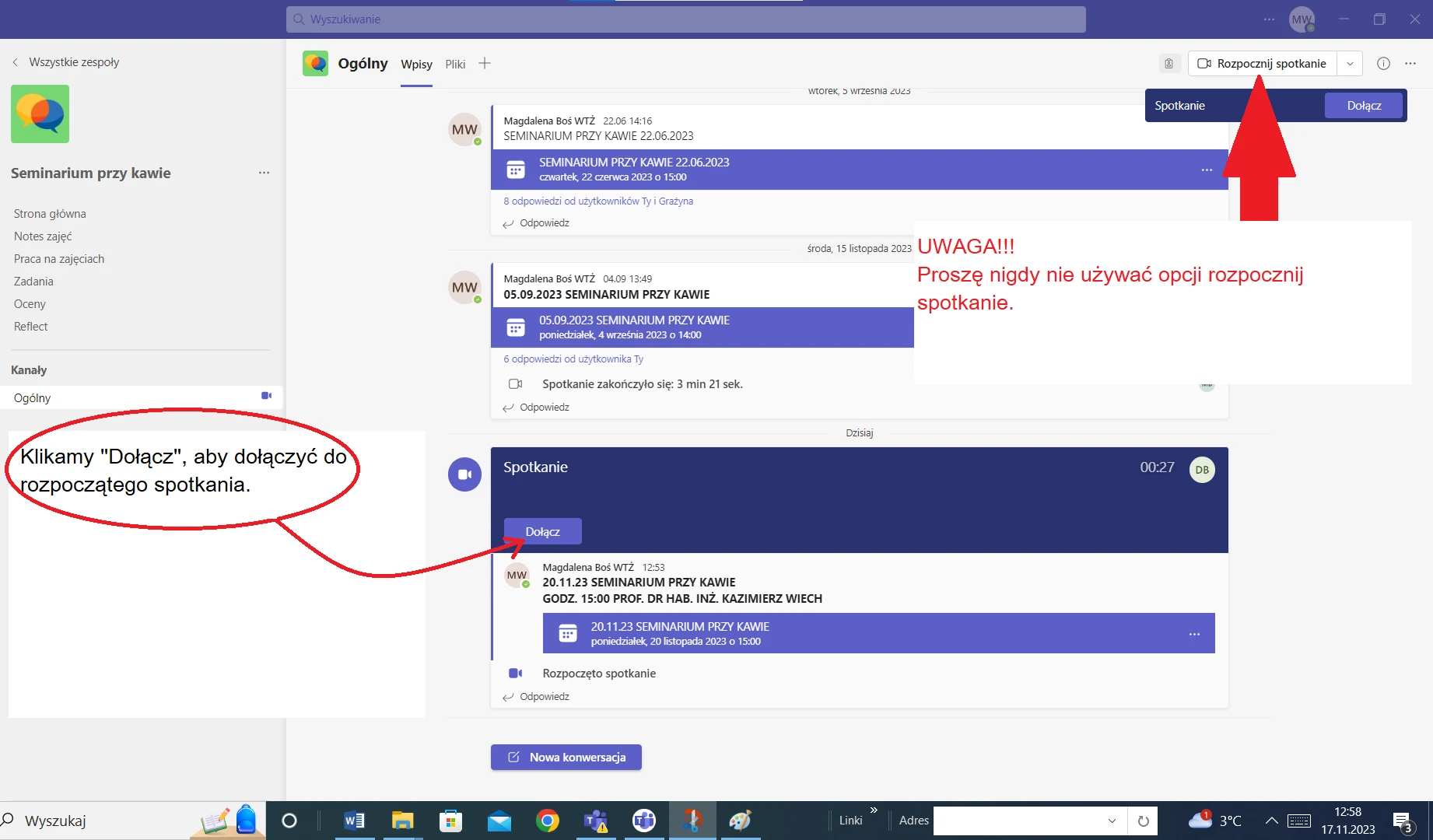Click the calendar icon on the 20.11.23 card
This screenshot has width=1433, height=840.
point(568,634)
